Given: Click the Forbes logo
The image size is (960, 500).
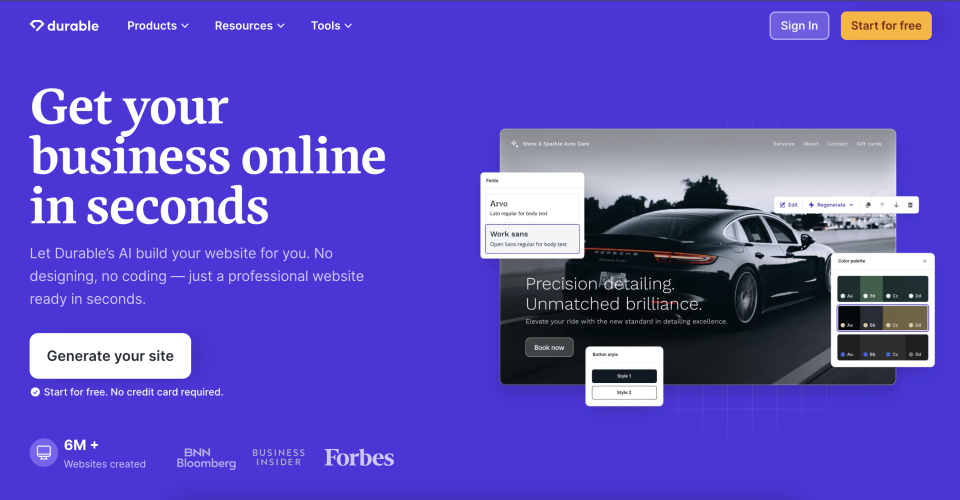Looking at the screenshot, I should 359,457.
